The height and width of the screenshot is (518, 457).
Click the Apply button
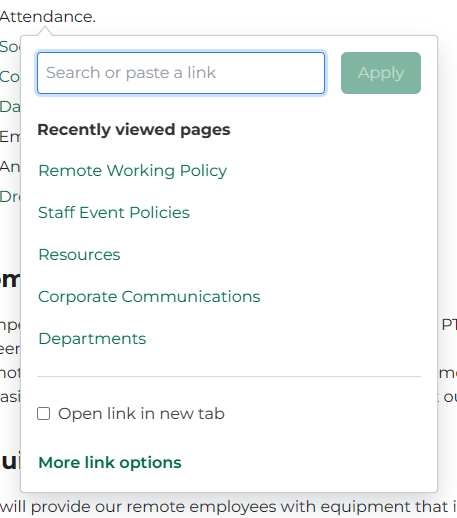coord(381,73)
